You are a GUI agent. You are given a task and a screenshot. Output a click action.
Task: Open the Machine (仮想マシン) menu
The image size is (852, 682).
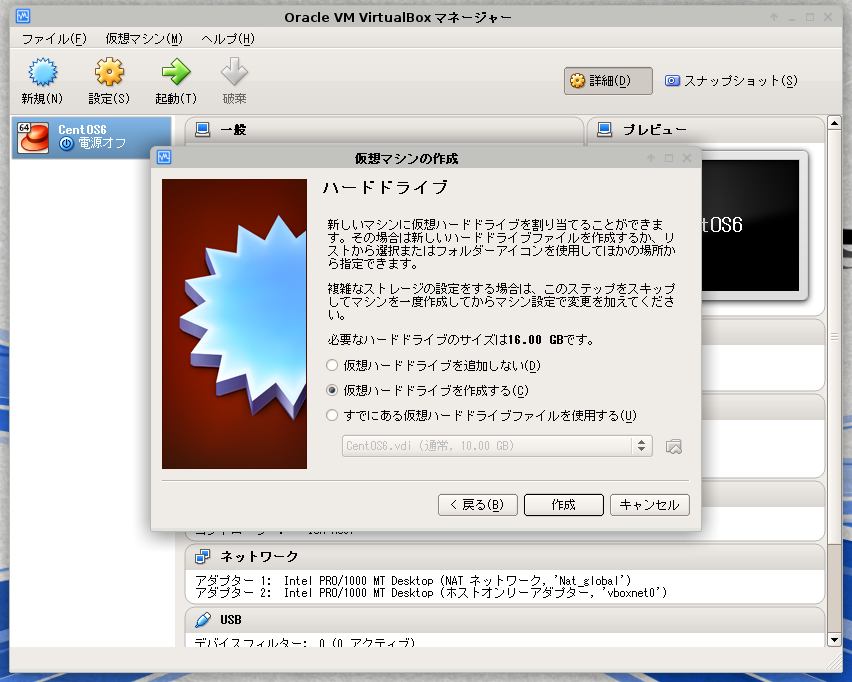pos(144,39)
